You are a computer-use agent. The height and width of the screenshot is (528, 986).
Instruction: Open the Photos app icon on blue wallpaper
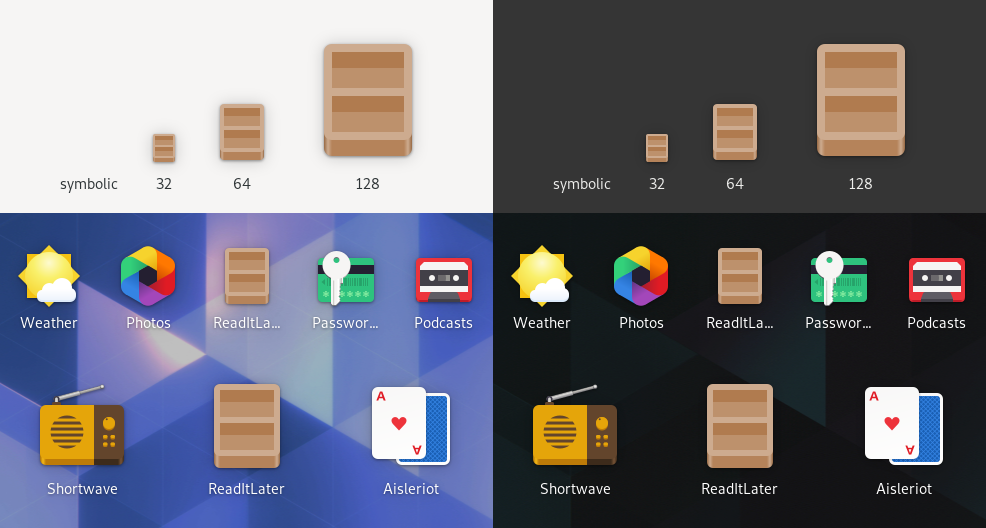coord(148,275)
